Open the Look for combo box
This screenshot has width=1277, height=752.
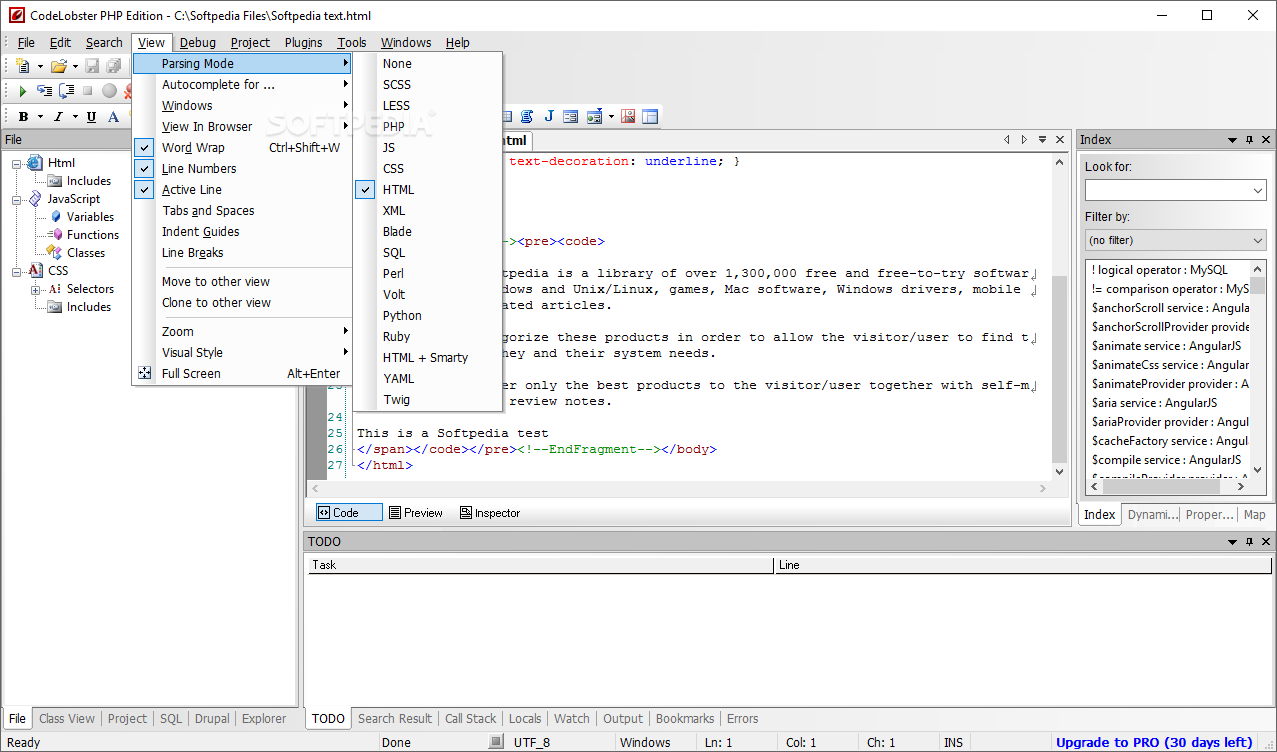point(1176,190)
